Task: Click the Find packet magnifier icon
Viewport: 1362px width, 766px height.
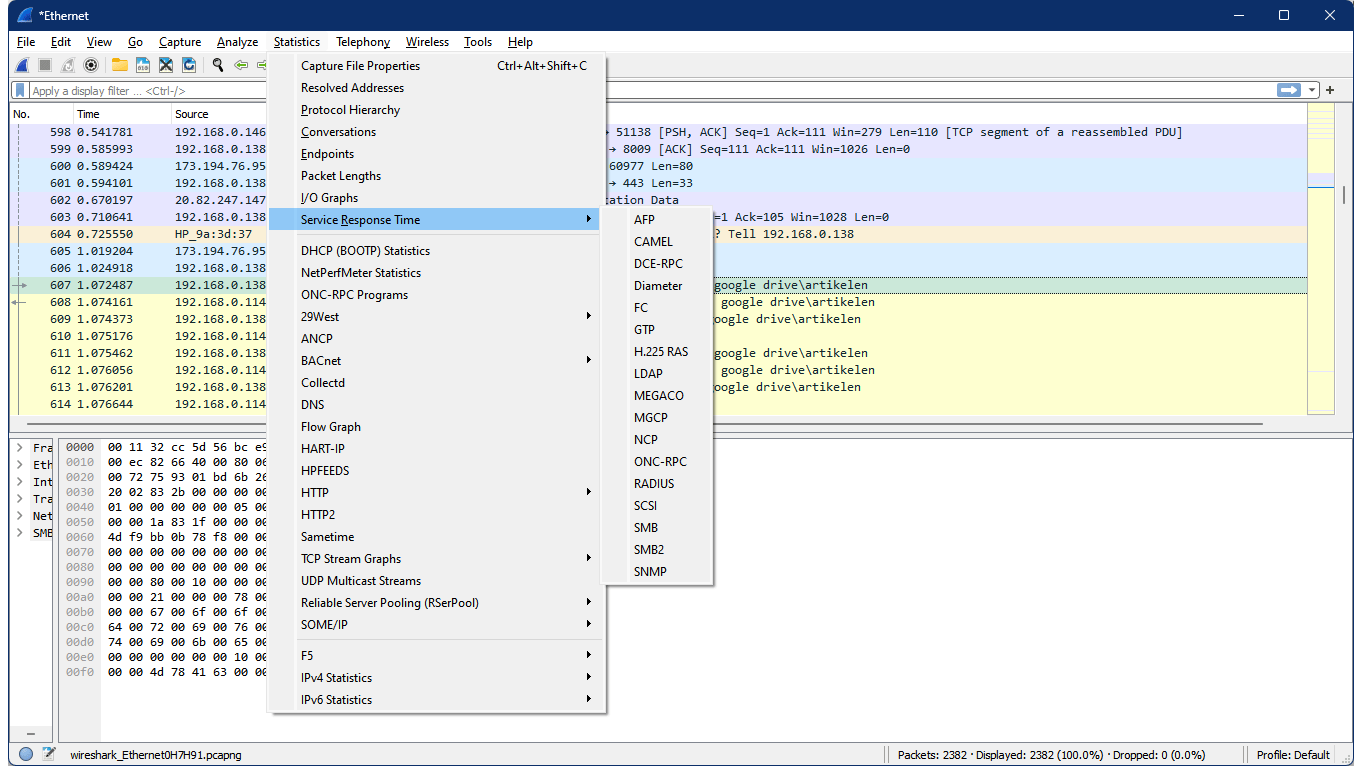Action: (218, 65)
